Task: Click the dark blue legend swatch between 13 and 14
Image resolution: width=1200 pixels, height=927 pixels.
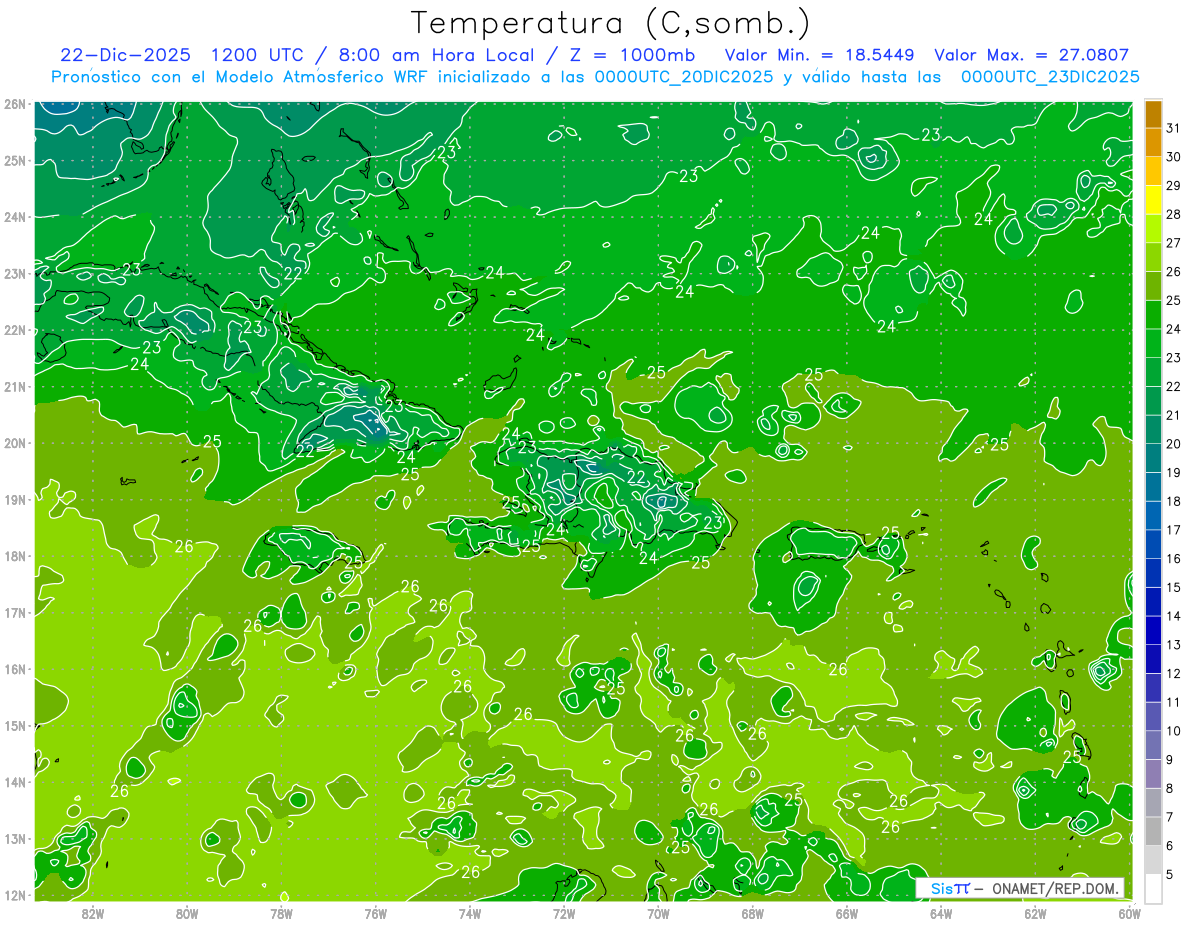Action: 1153,629
